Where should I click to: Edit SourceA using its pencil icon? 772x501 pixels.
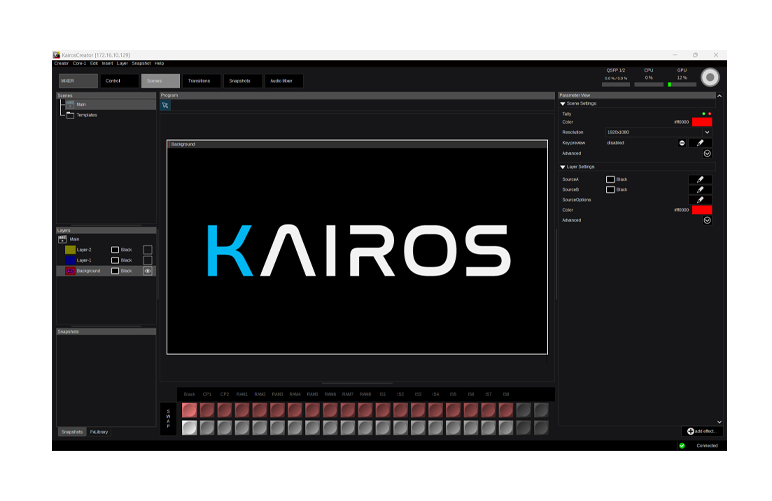(700, 179)
